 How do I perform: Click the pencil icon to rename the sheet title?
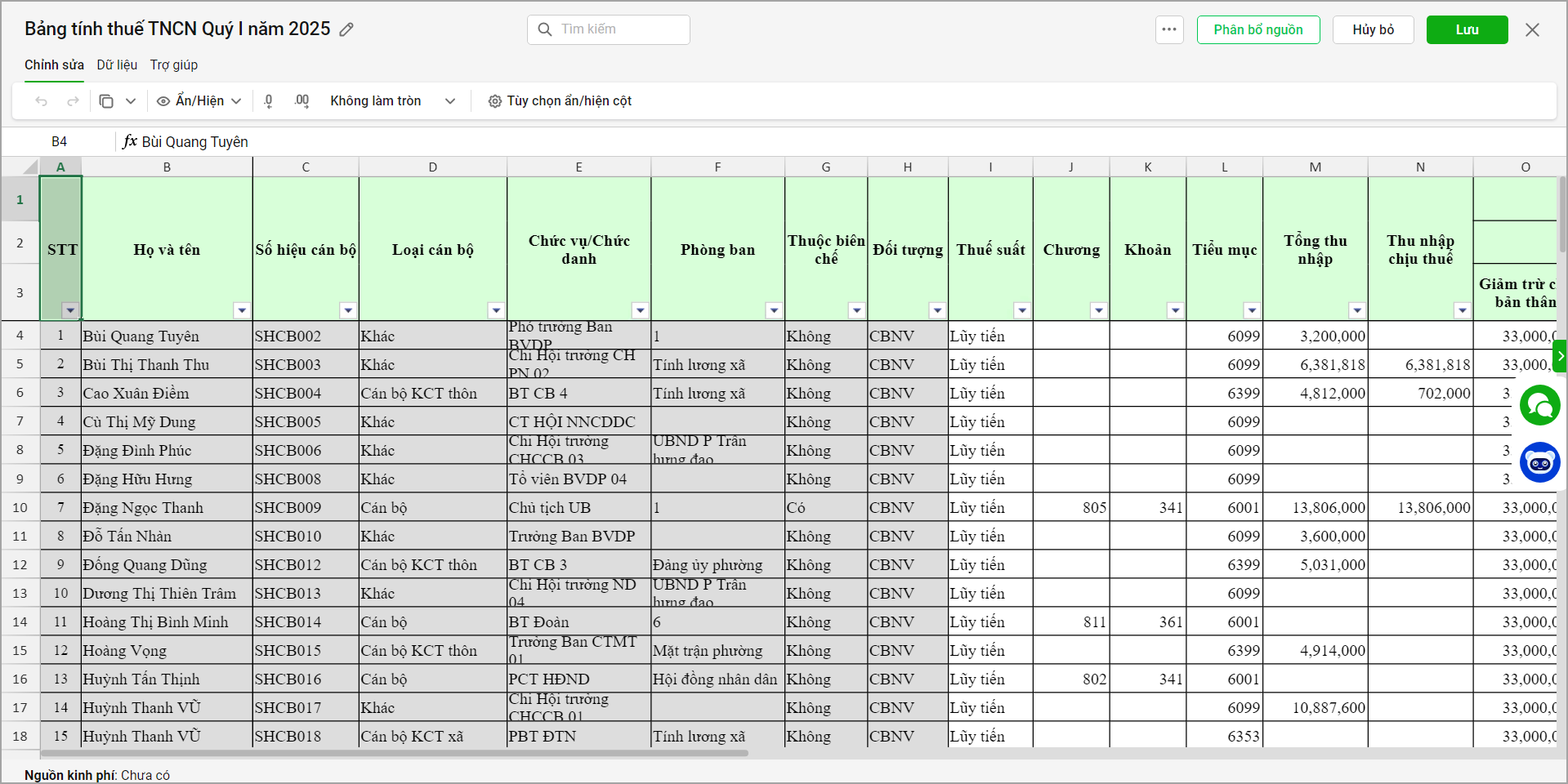coord(346,29)
